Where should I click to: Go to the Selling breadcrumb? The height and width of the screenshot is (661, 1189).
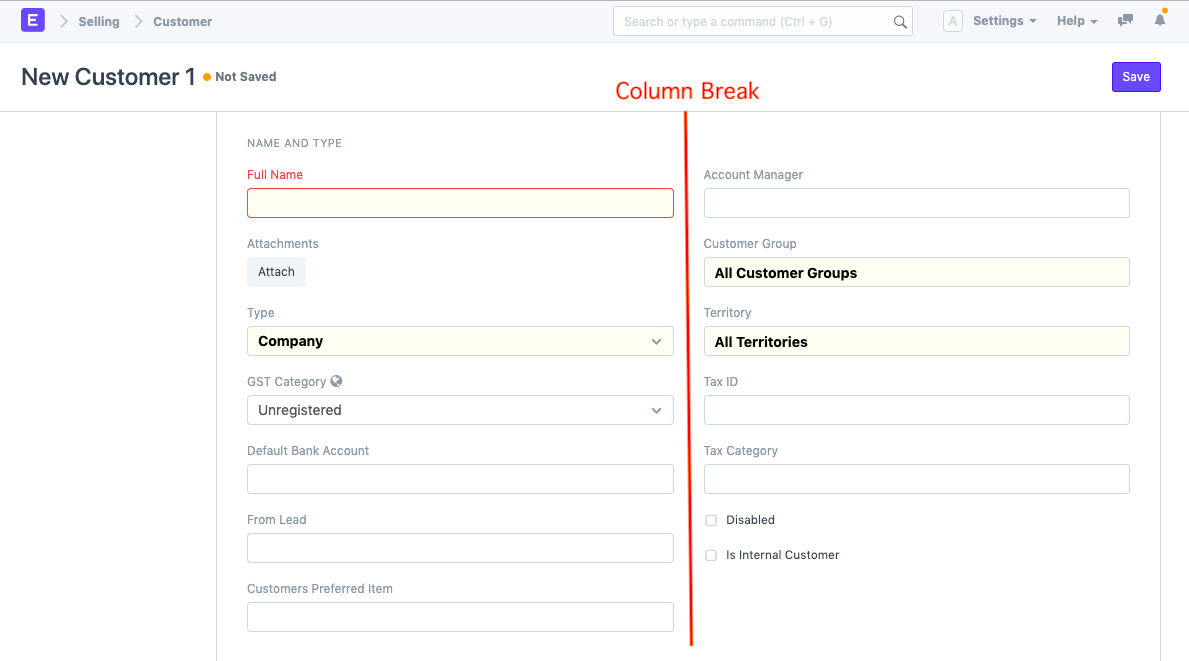[x=99, y=21]
